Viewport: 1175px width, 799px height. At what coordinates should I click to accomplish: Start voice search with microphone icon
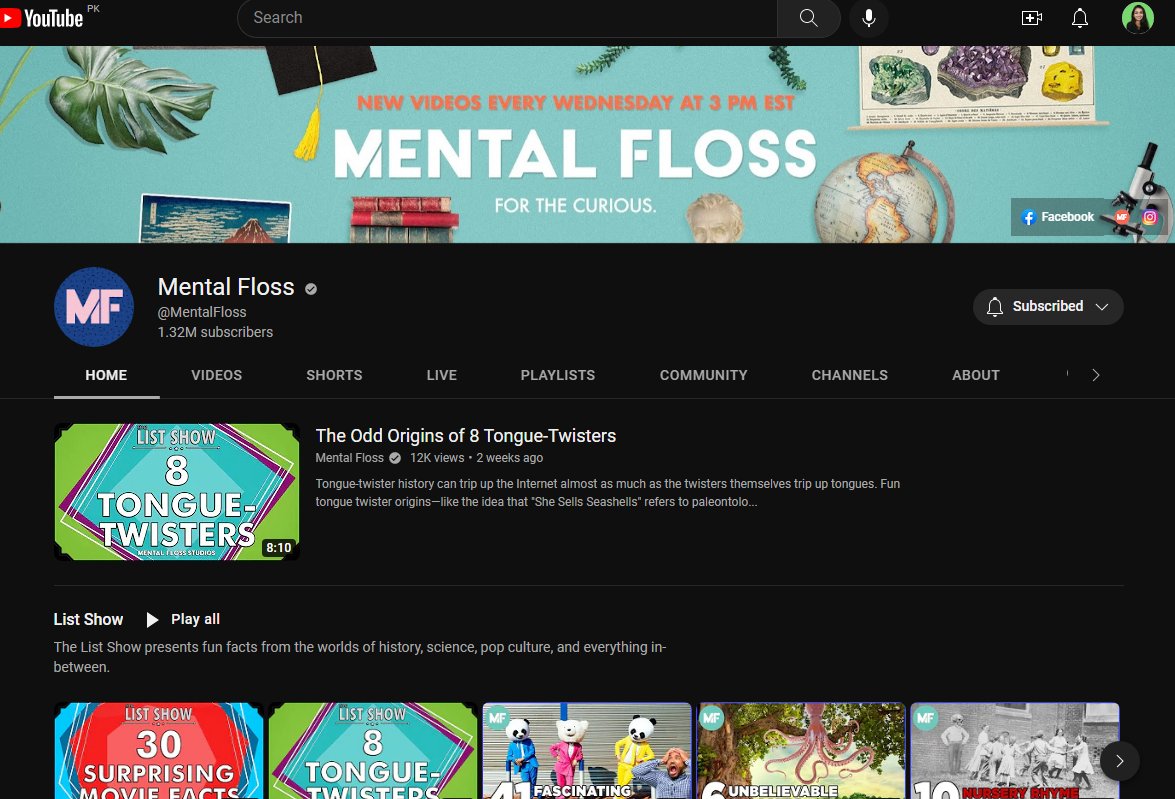(869, 18)
